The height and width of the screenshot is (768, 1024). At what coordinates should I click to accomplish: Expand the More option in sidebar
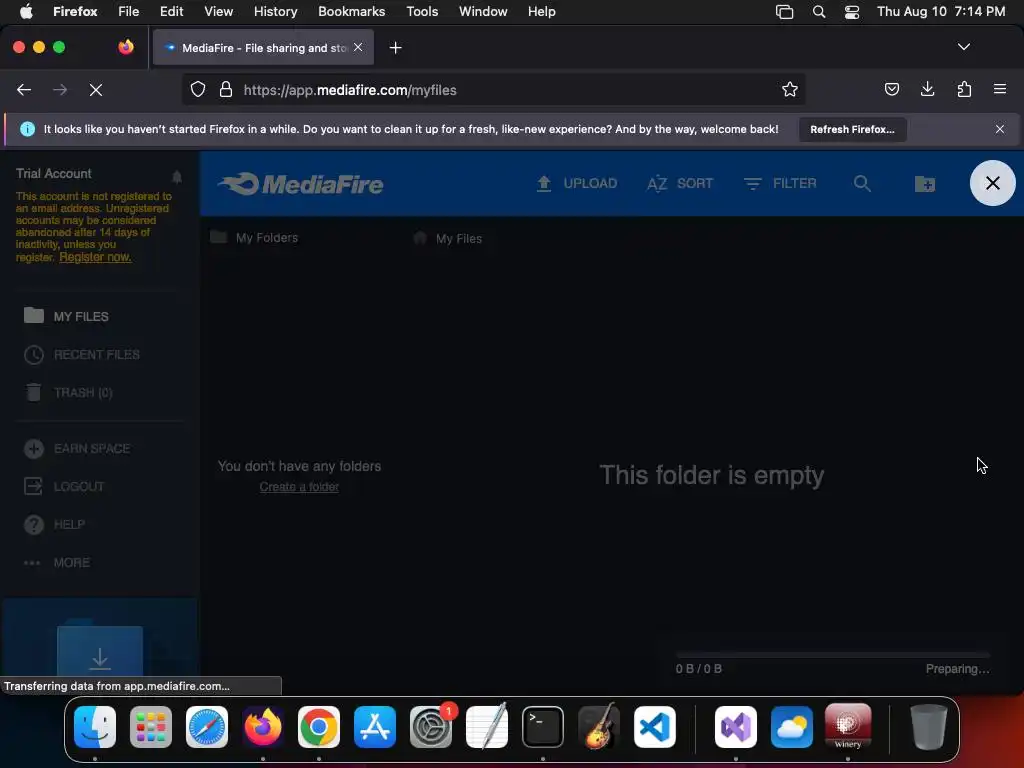click(x=57, y=562)
